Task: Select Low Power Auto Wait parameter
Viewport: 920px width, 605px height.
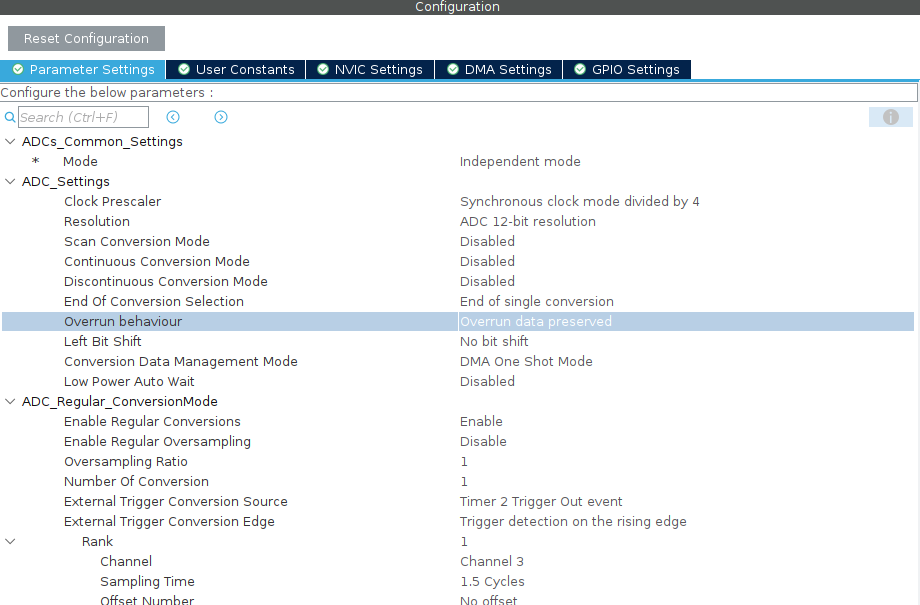Action: tap(129, 381)
